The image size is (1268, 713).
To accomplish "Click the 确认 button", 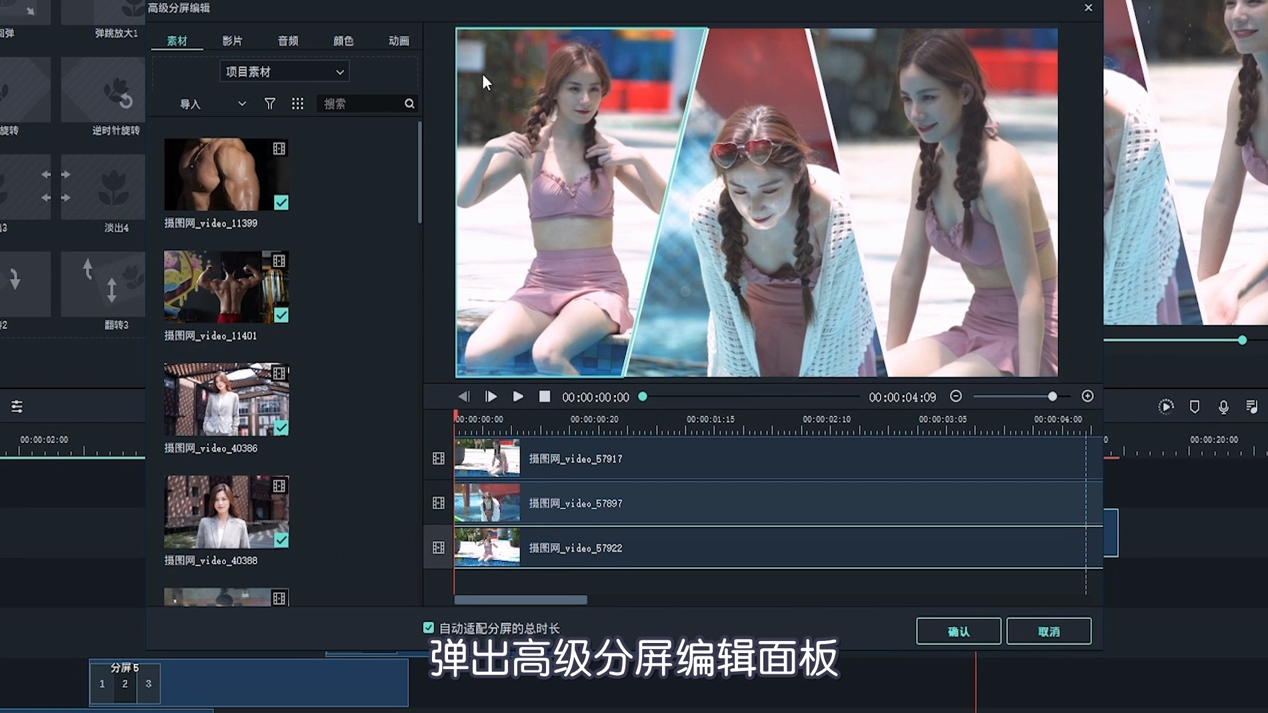I will pos(958,631).
